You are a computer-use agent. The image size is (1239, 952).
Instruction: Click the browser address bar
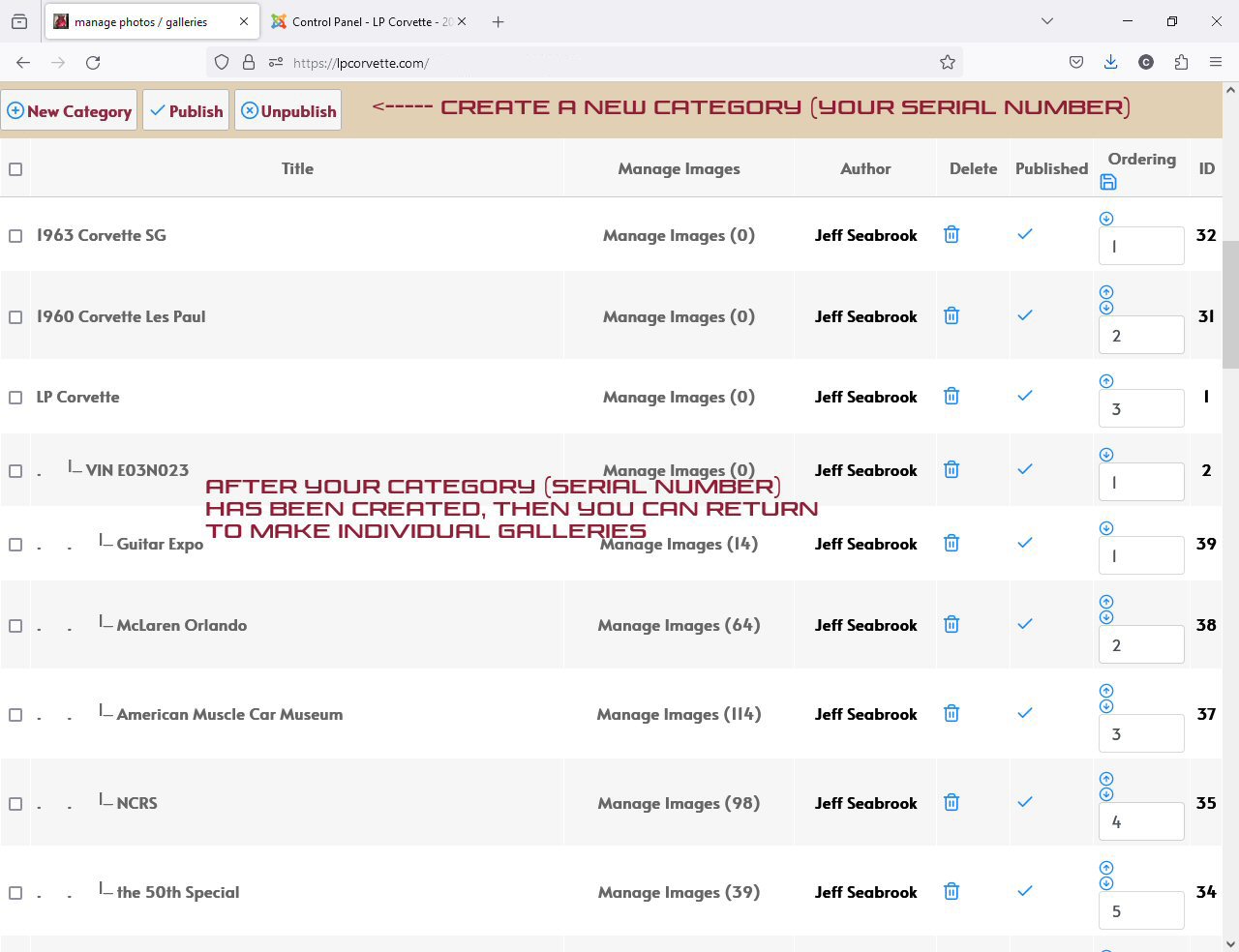(x=585, y=62)
